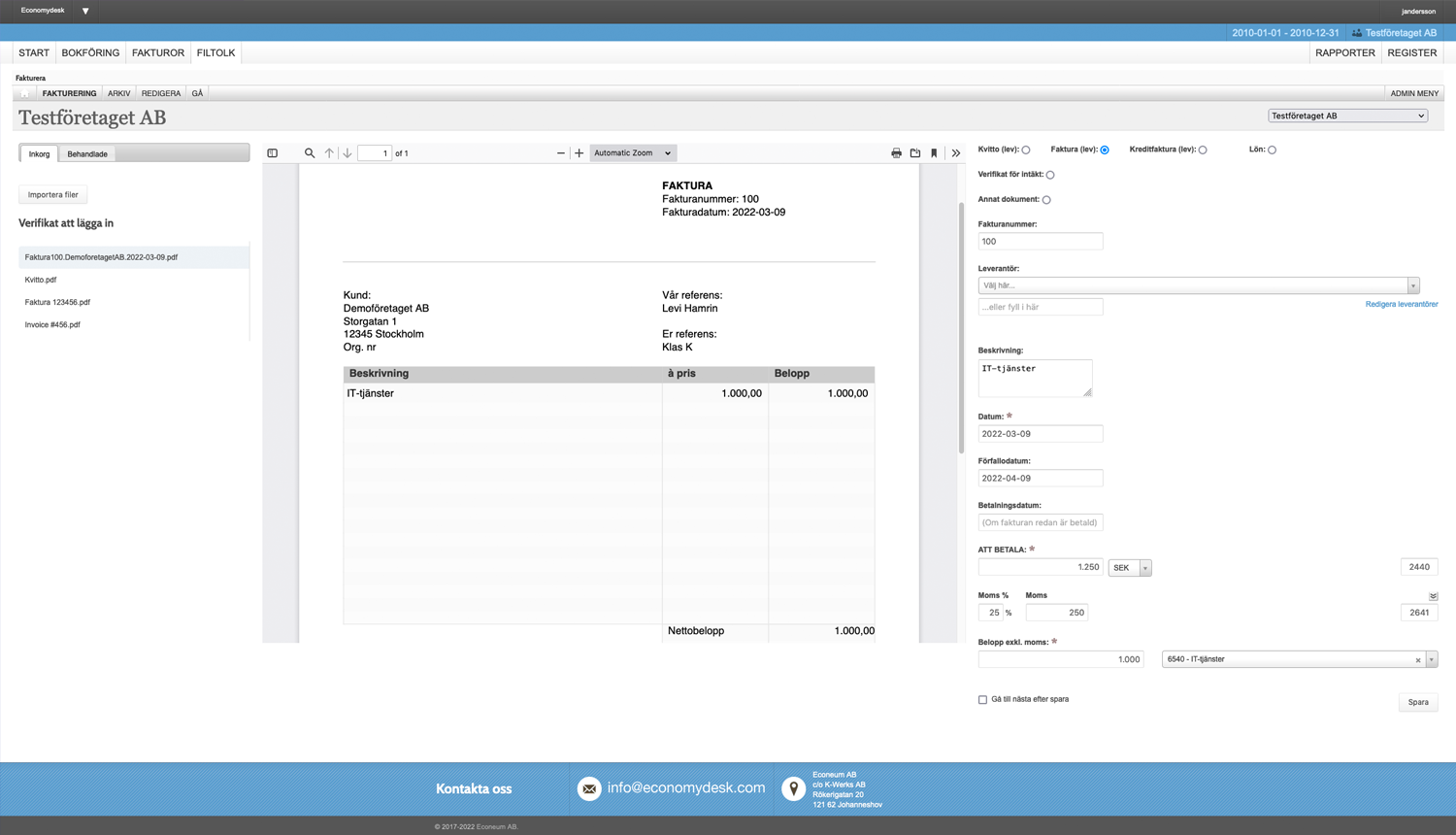Open the Automatic Zoom dropdown
The width and height of the screenshot is (1456, 835).
(x=633, y=153)
